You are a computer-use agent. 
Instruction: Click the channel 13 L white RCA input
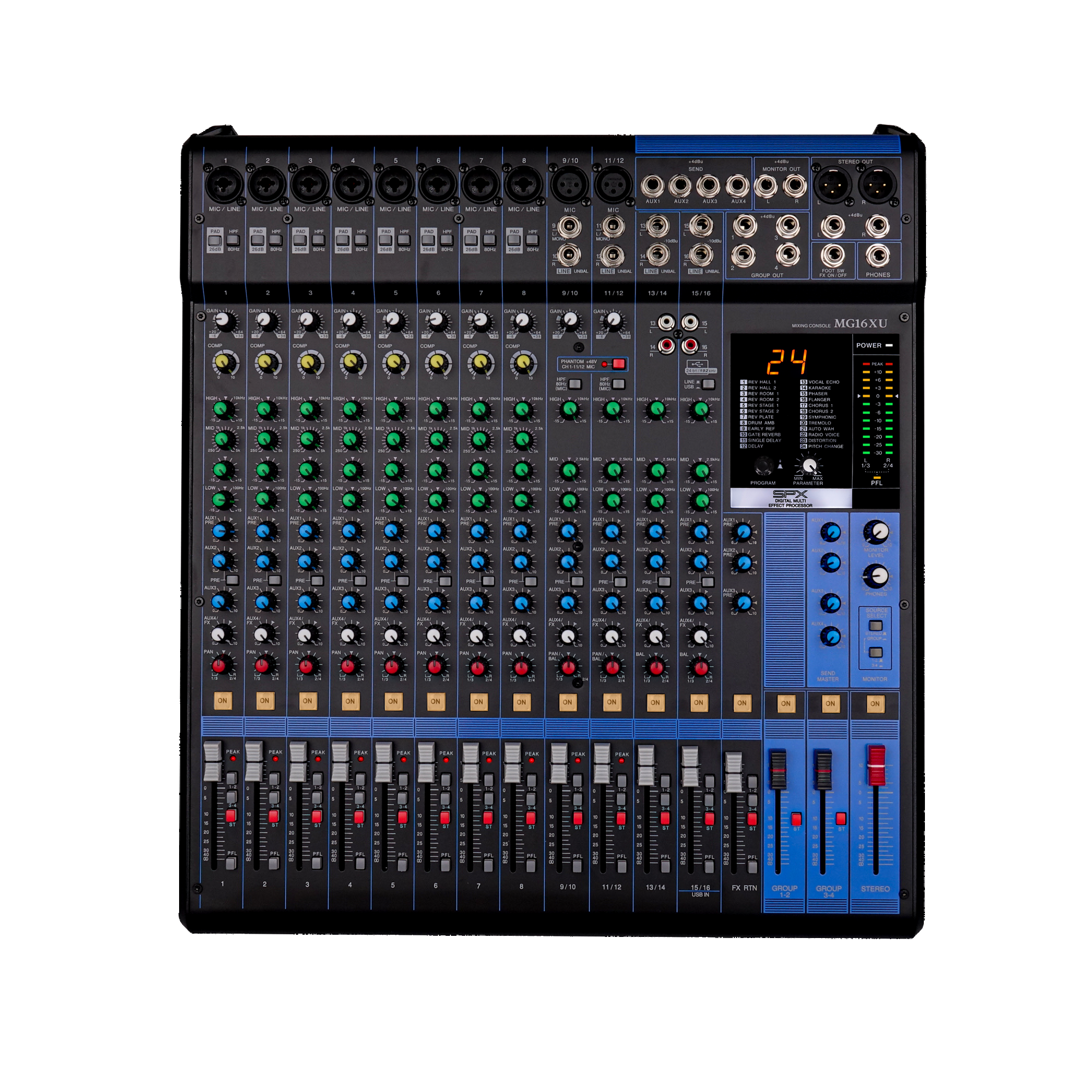(x=666, y=323)
